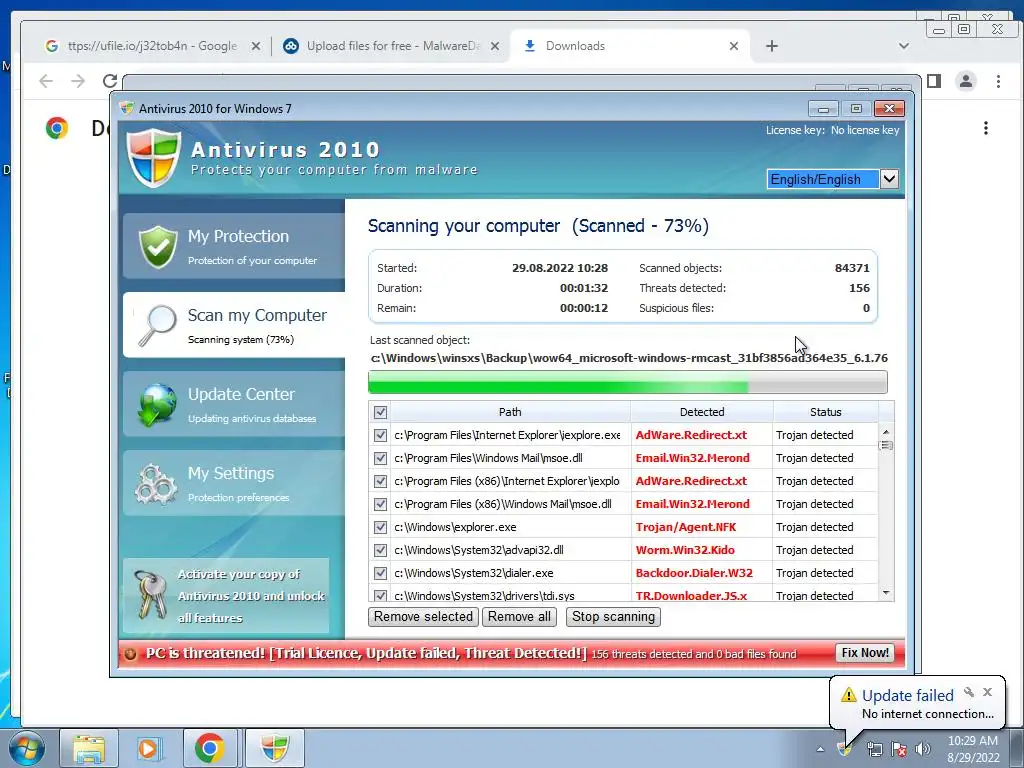1024x768 pixels.
Task: Click the Antivirus 2010 shield logo
Action: tap(154, 157)
